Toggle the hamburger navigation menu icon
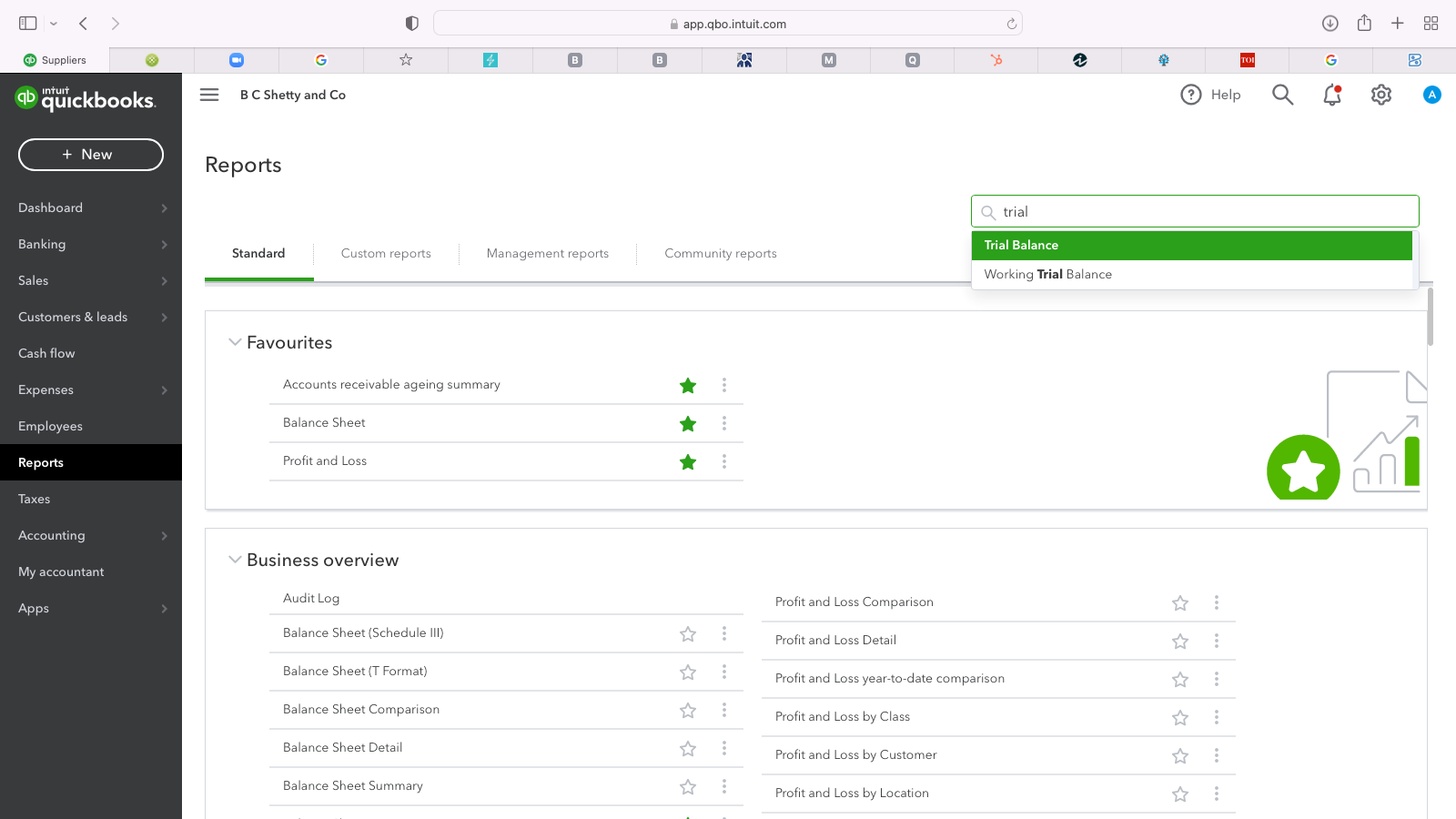 [x=209, y=95]
